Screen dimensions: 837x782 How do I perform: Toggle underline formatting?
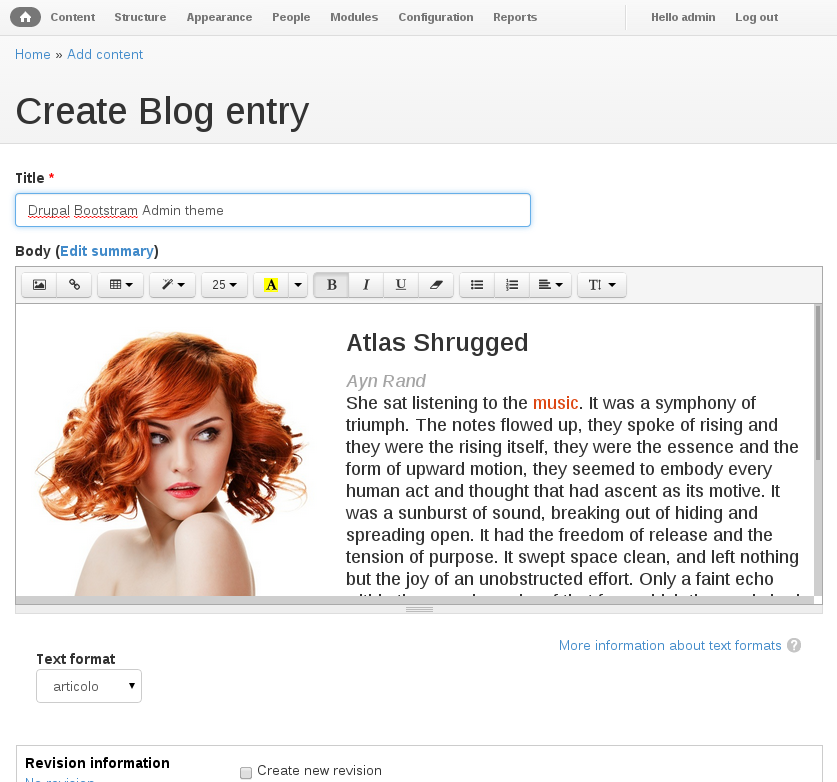tap(401, 285)
